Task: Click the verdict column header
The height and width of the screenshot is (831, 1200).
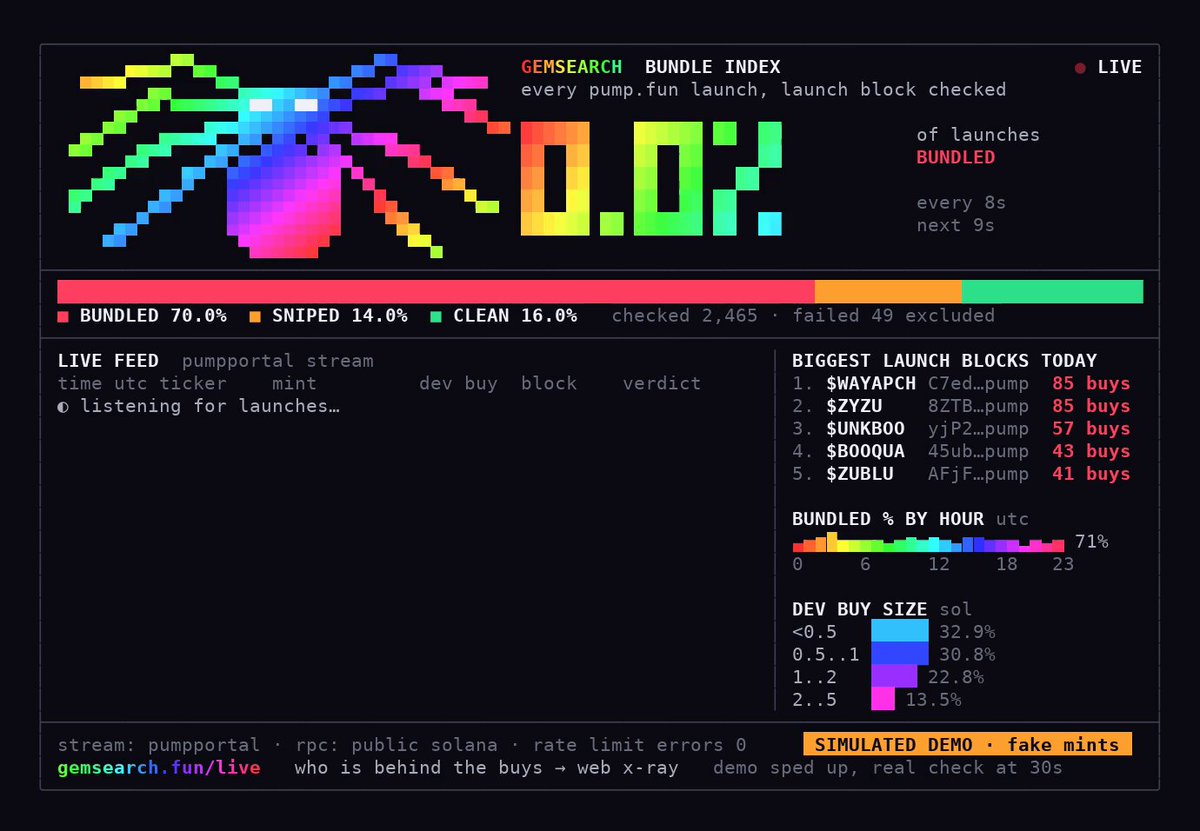Action: pyautogui.click(x=662, y=383)
